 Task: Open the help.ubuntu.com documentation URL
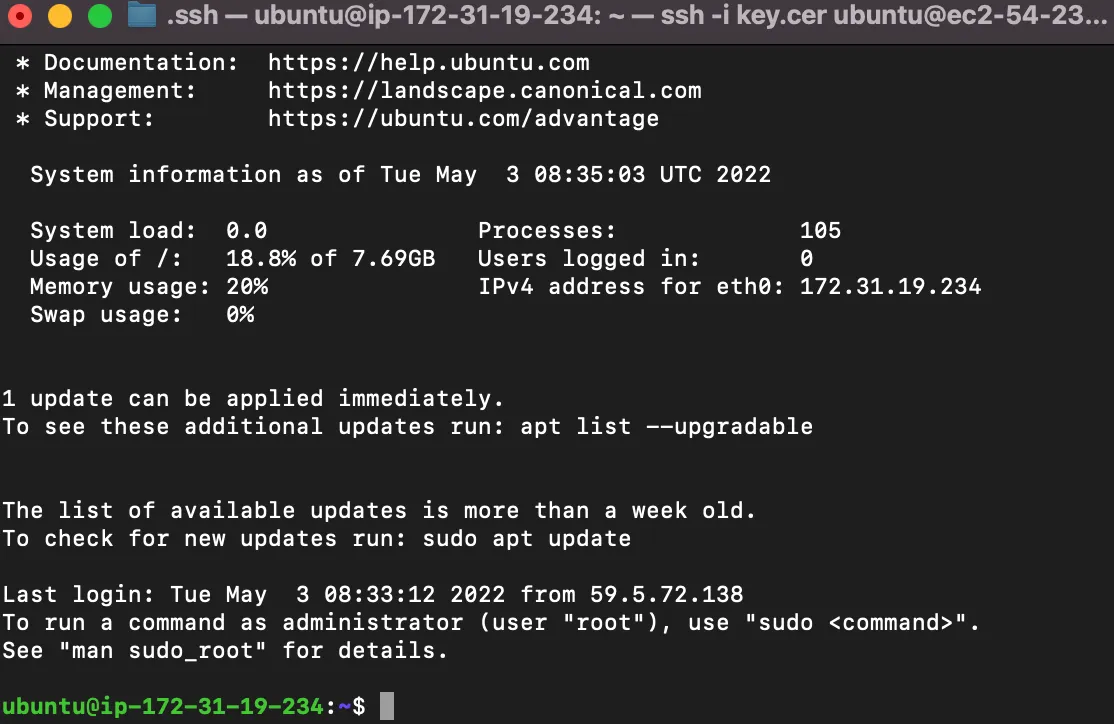pyautogui.click(x=428, y=63)
